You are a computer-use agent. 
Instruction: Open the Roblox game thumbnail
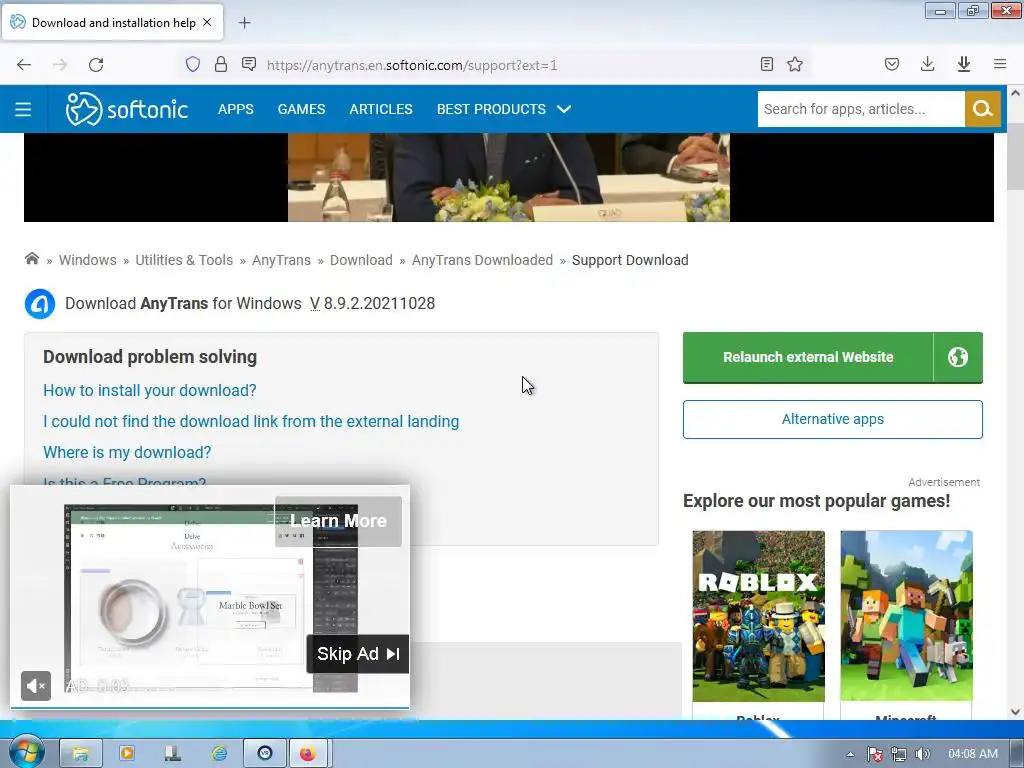click(x=758, y=616)
